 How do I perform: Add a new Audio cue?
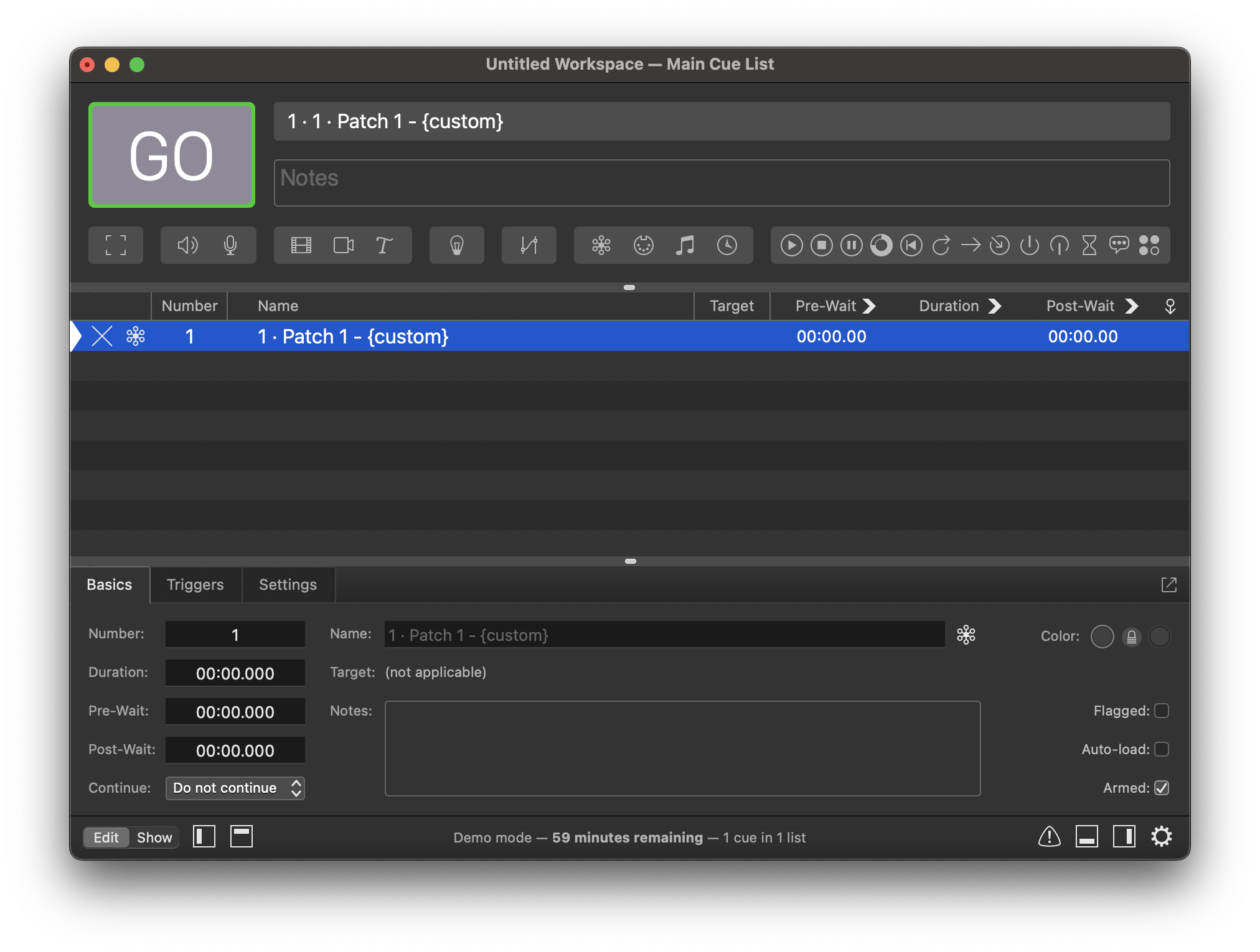187,245
